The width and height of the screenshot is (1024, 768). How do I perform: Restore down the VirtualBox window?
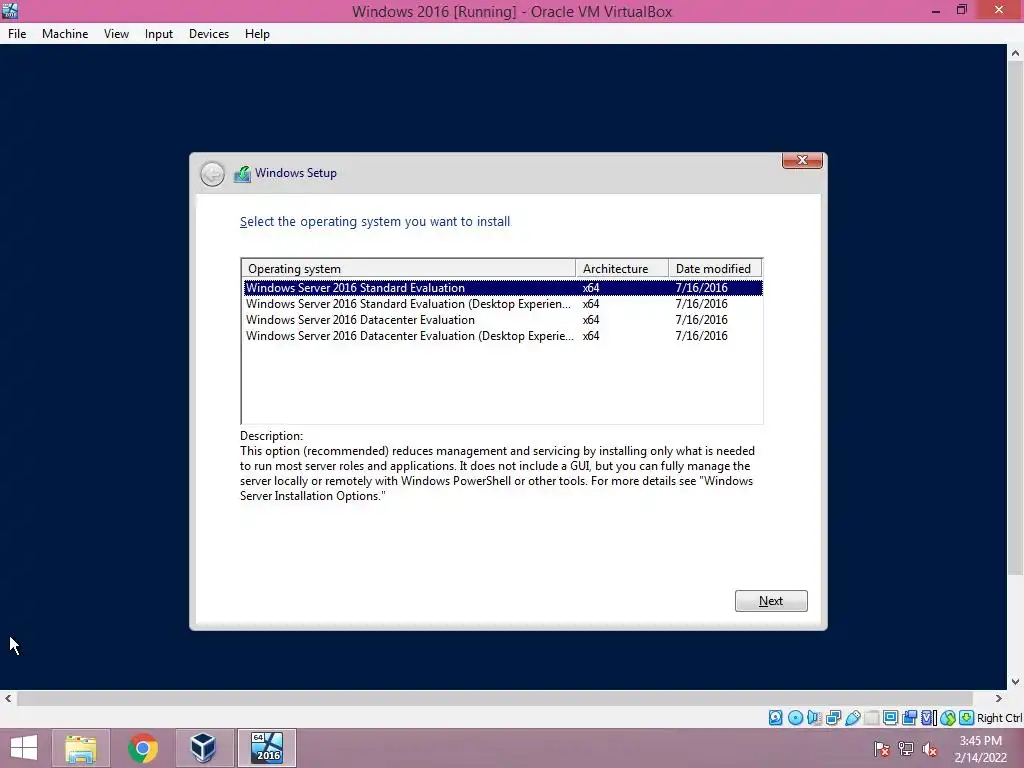[962, 10]
